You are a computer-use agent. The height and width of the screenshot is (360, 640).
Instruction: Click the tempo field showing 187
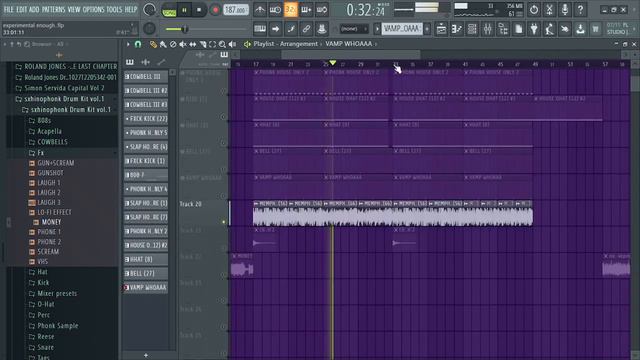point(236,10)
